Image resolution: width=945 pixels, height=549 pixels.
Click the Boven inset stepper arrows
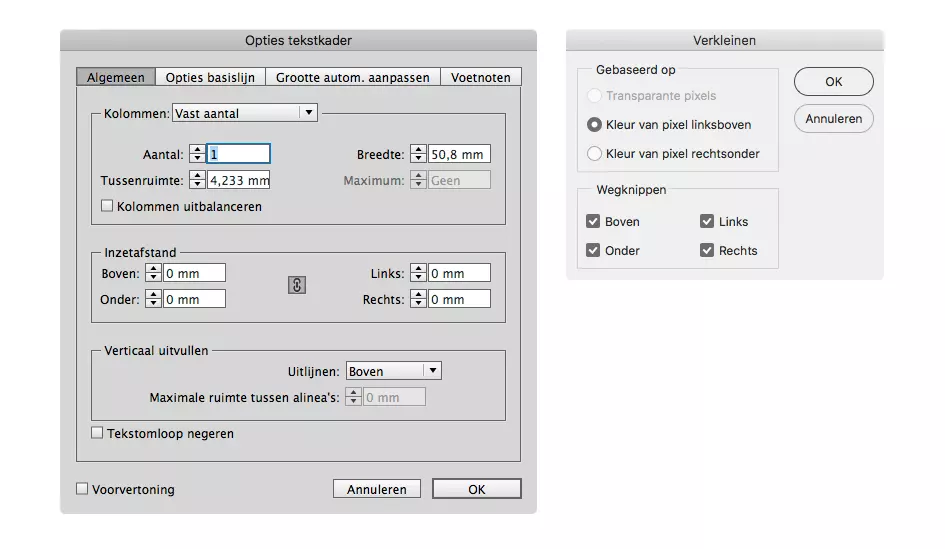153,273
